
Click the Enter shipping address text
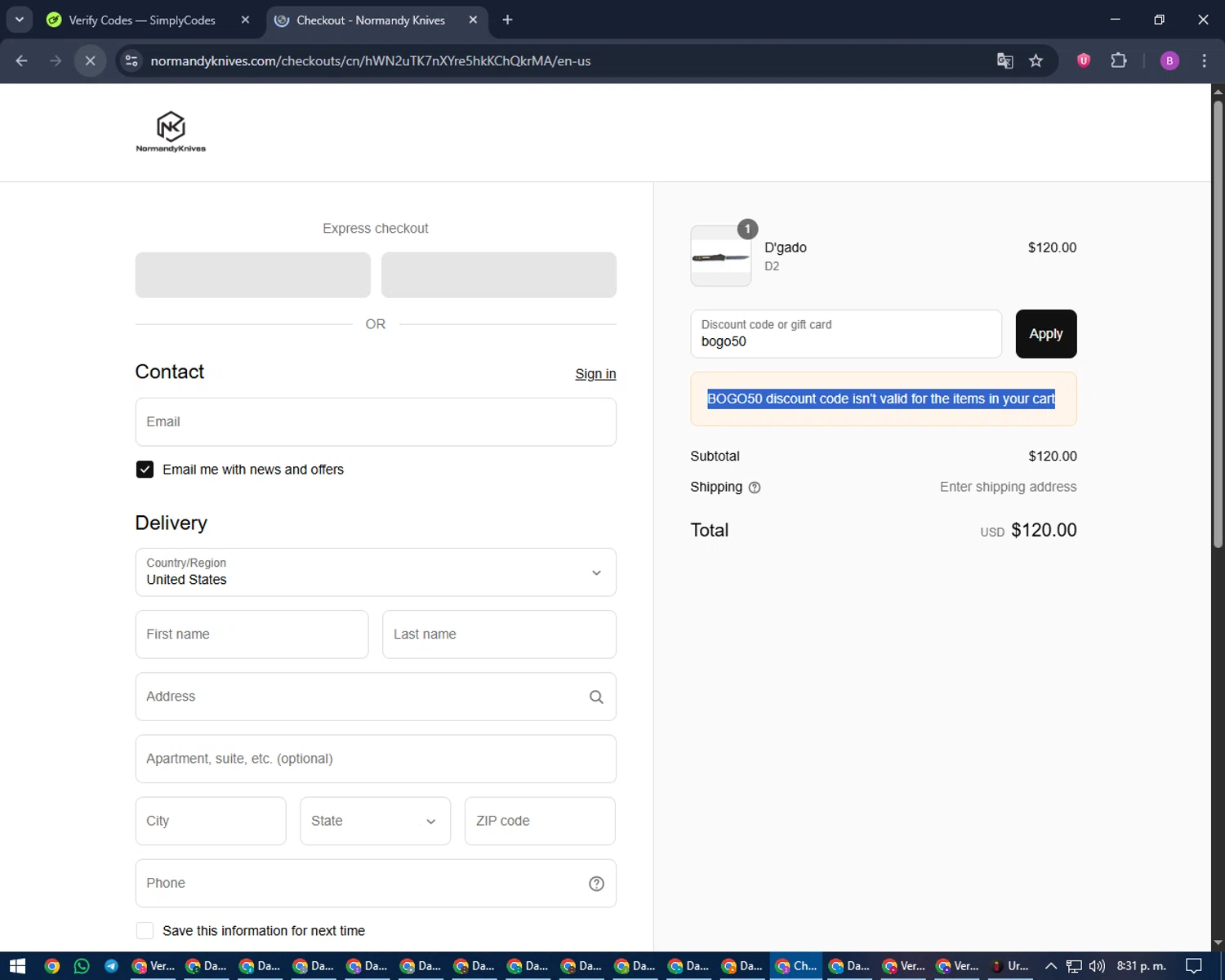pos(1008,487)
